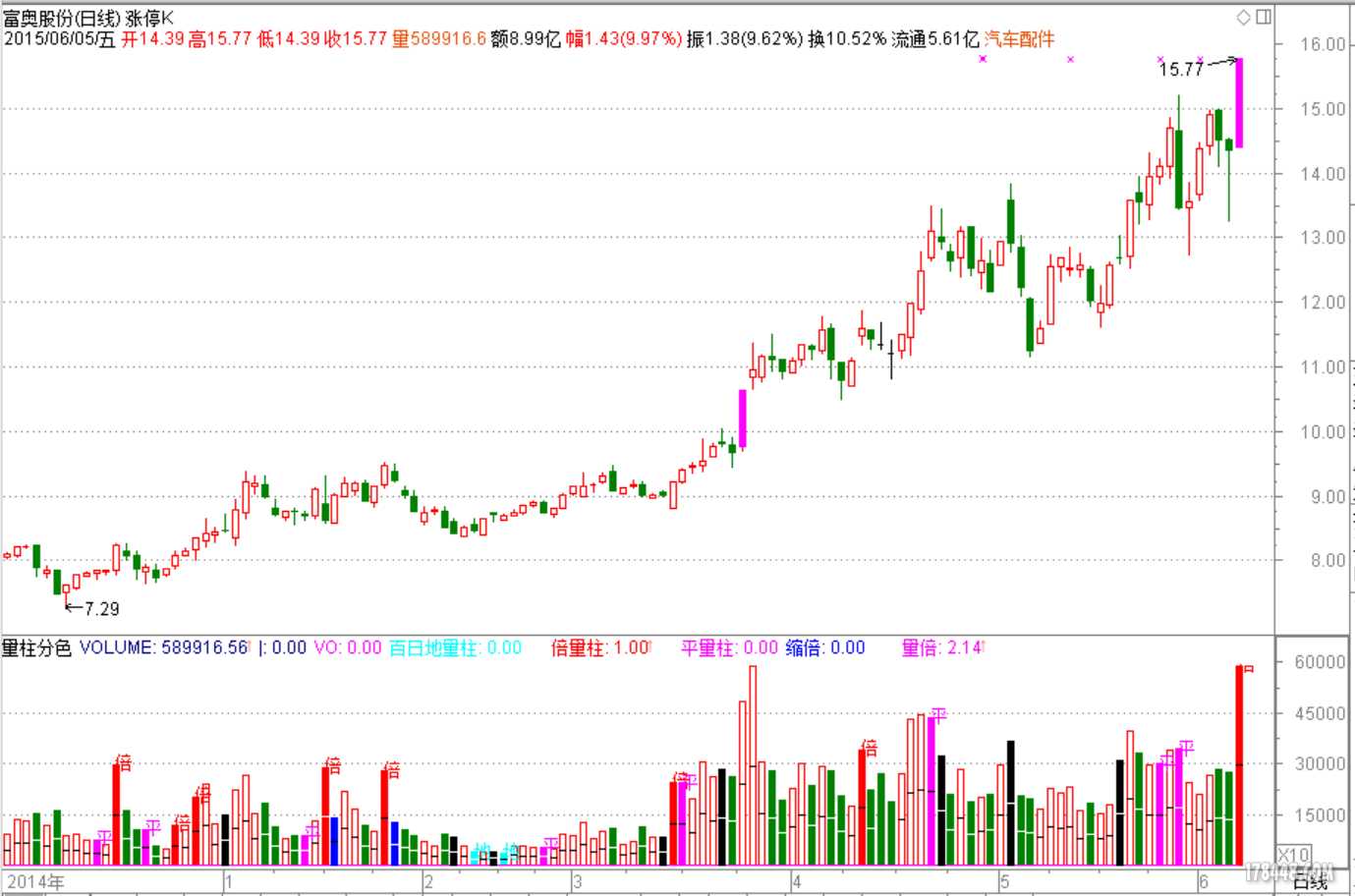Image resolution: width=1355 pixels, height=896 pixels.
Task: Click the 量柱分色 indicator name
Action: pyautogui.click(x=36, y=647)
